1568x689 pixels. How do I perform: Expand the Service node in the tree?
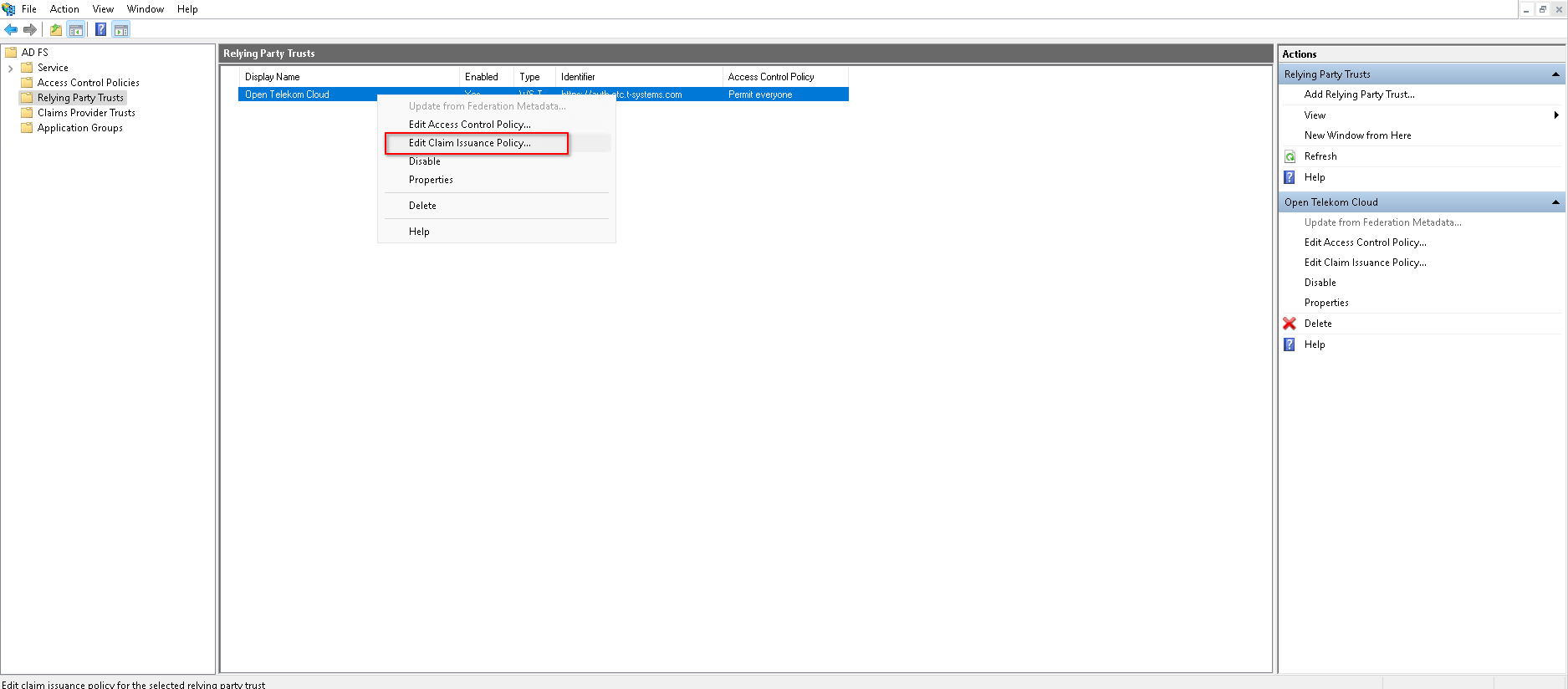coord(10,68)
